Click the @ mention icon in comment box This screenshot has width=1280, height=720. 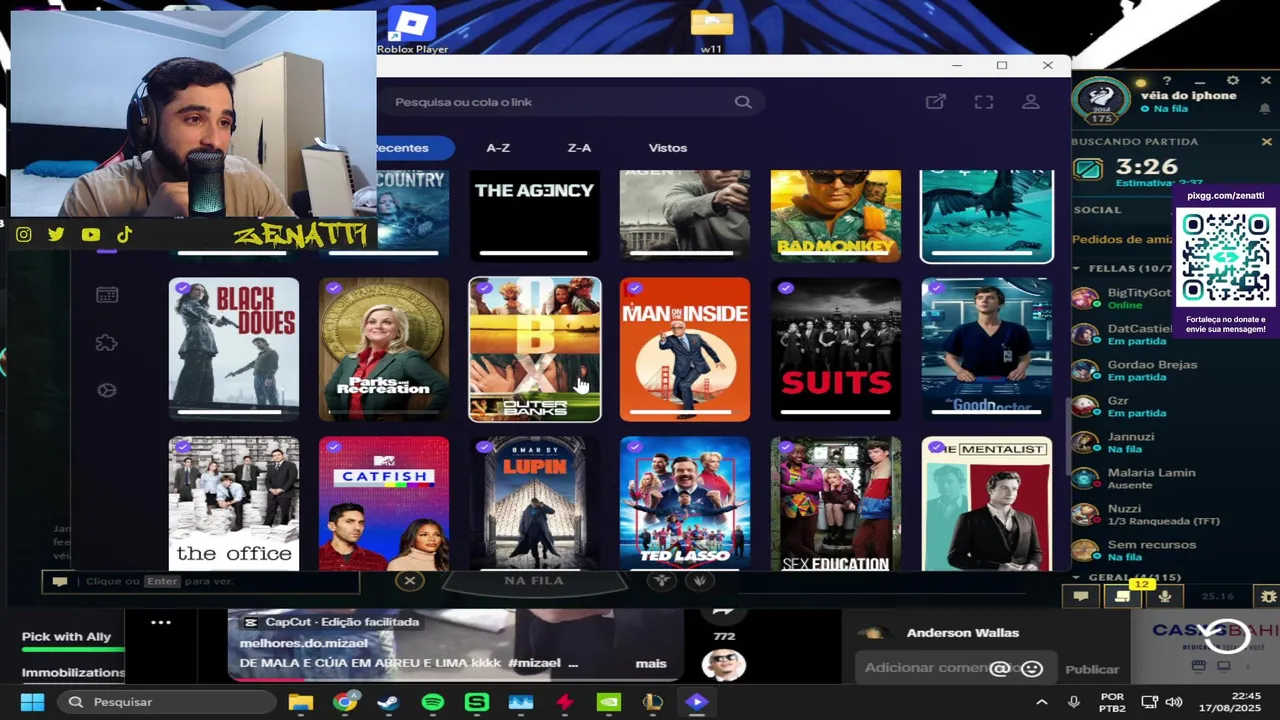coord(999,668)
